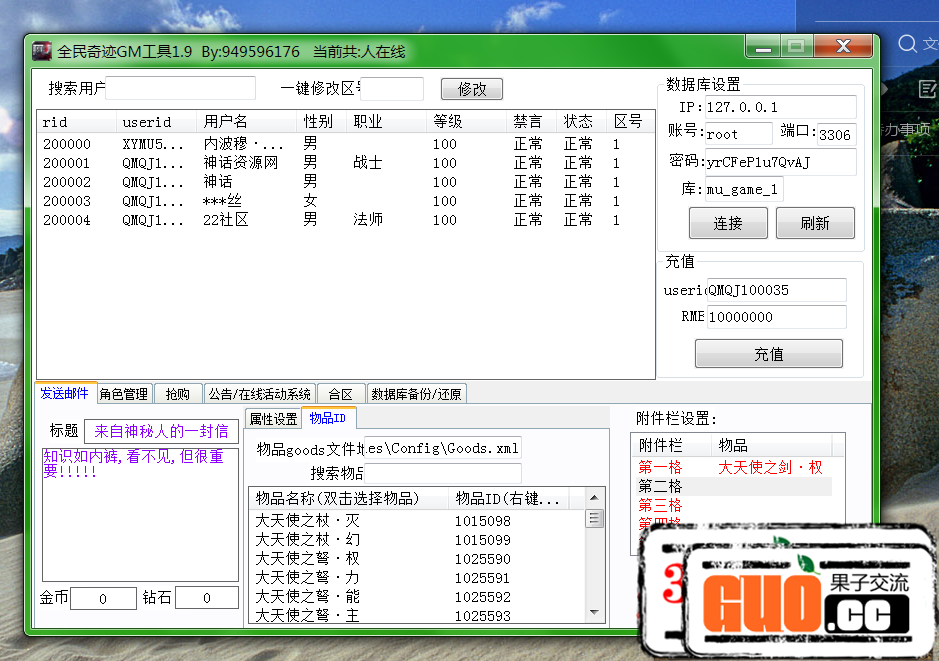Image resolution: width=939 pixels, height=661 pixels.
Task: Select user row 200001 神话资源网
Action: click(240, 163)
